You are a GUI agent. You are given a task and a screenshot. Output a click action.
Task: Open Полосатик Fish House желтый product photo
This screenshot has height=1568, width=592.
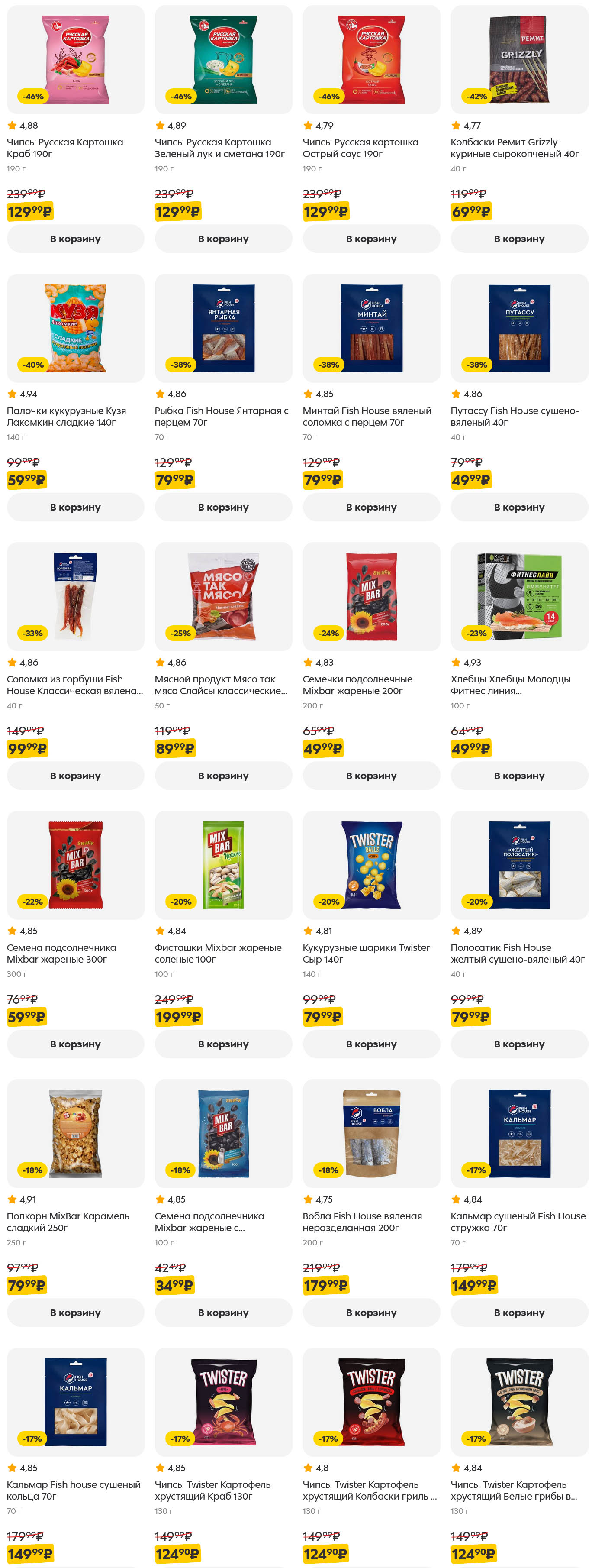(519, 864)
